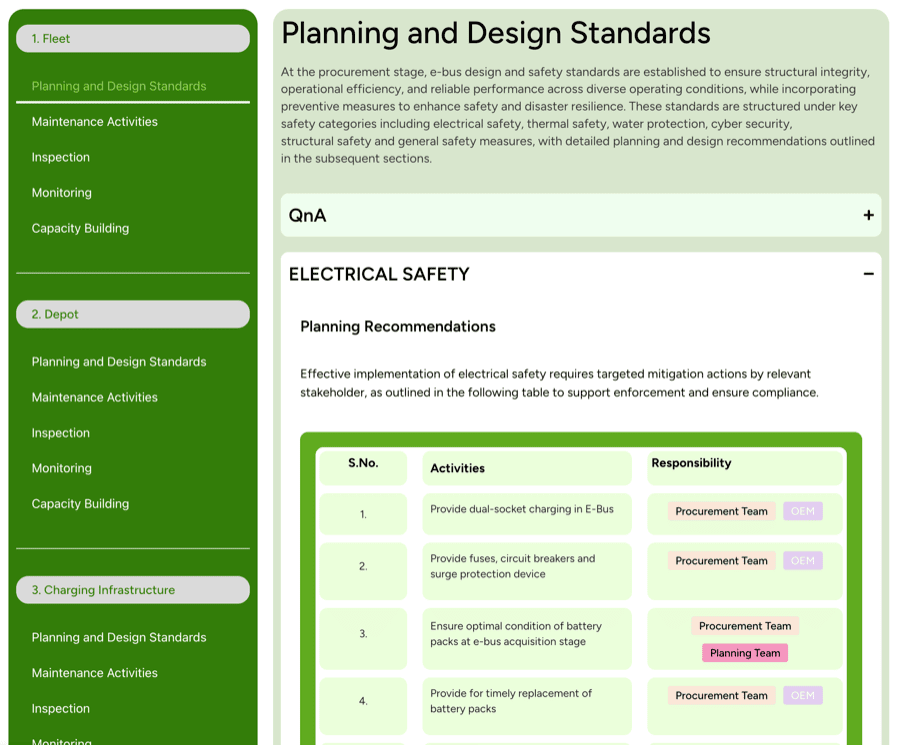The width and height of the screenshot is (900, 745).
Task: Open the 3. Charging Infrastructure section pill
Action: pyautogui.click(x=133, y=589)
